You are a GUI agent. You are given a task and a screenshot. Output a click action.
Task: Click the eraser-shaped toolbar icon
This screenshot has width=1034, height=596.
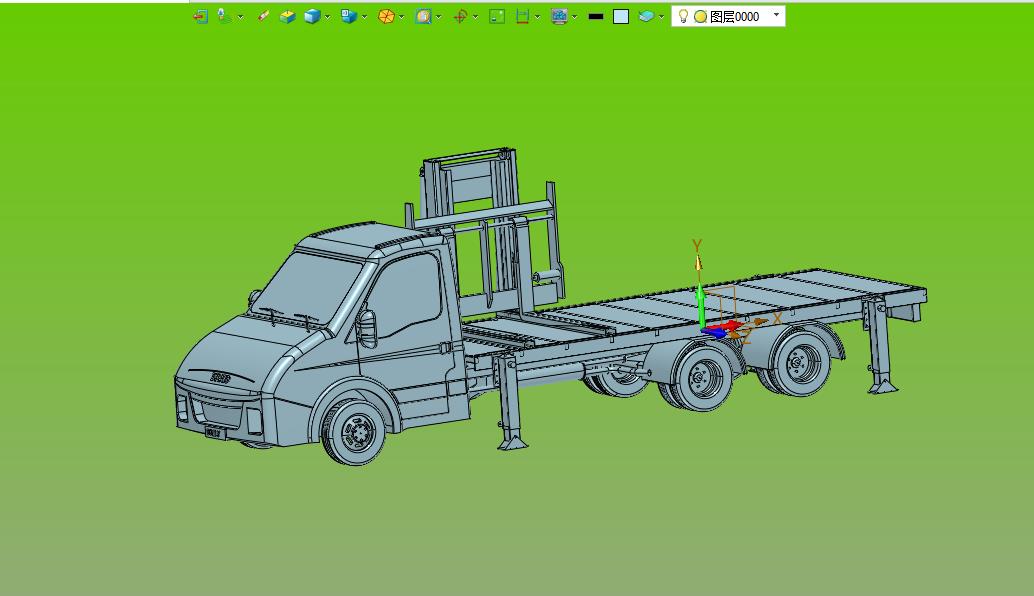(263, 16)
